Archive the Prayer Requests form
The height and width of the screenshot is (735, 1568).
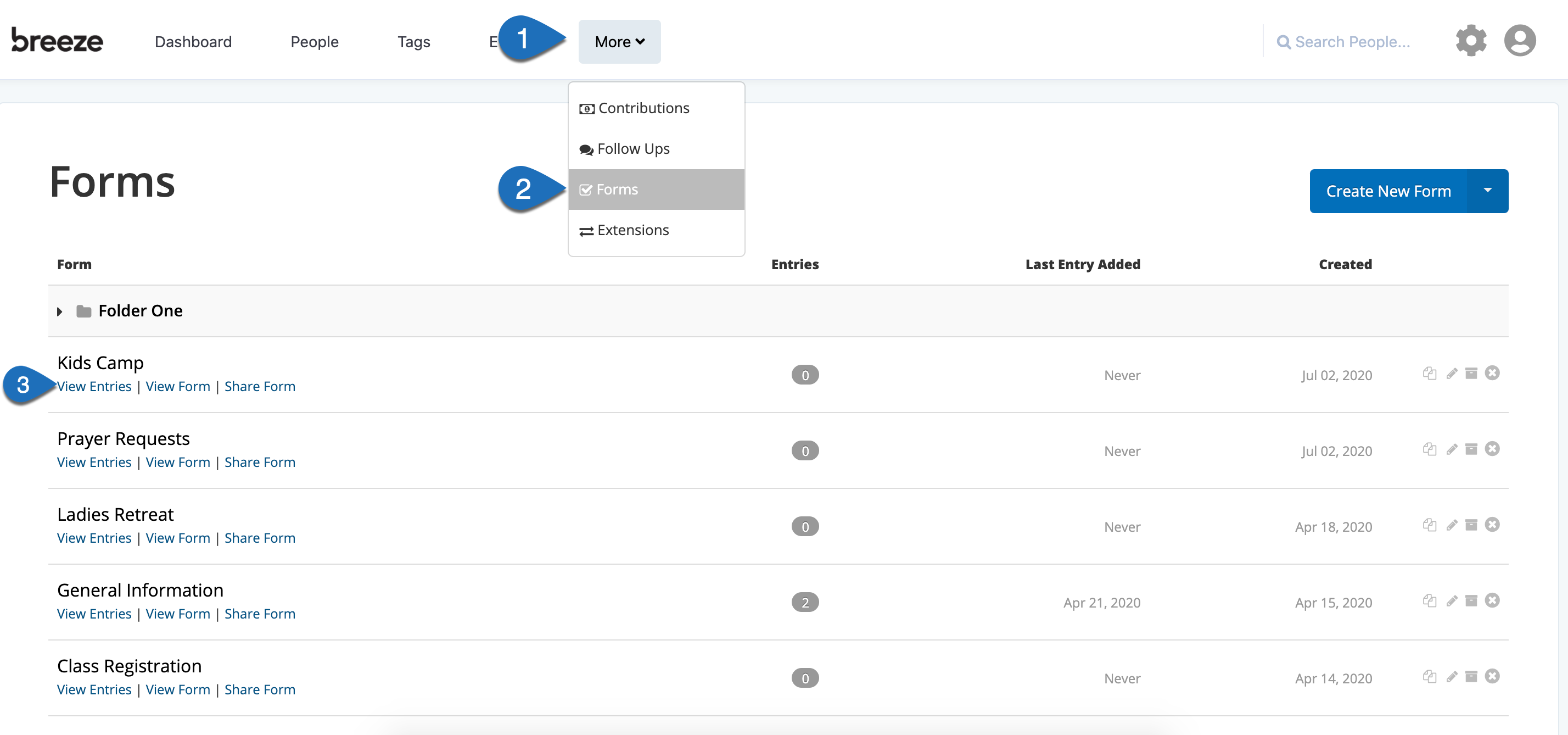pyautogui.click(x=1471, y=449)
